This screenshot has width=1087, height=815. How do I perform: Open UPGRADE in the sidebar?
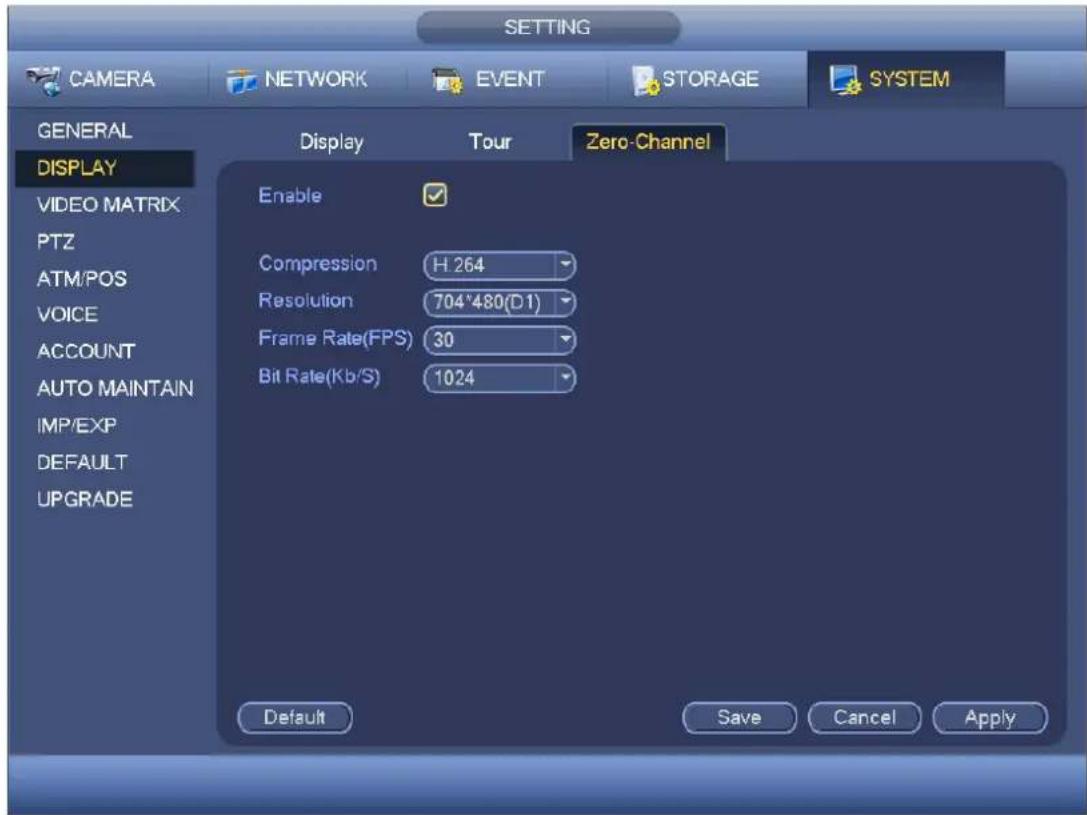[x=85, y=499]
